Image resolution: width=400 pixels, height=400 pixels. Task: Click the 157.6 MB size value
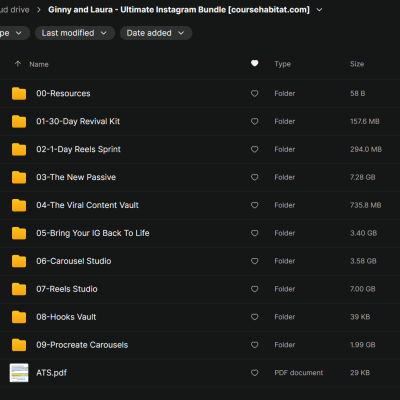[x=365, y=122]
